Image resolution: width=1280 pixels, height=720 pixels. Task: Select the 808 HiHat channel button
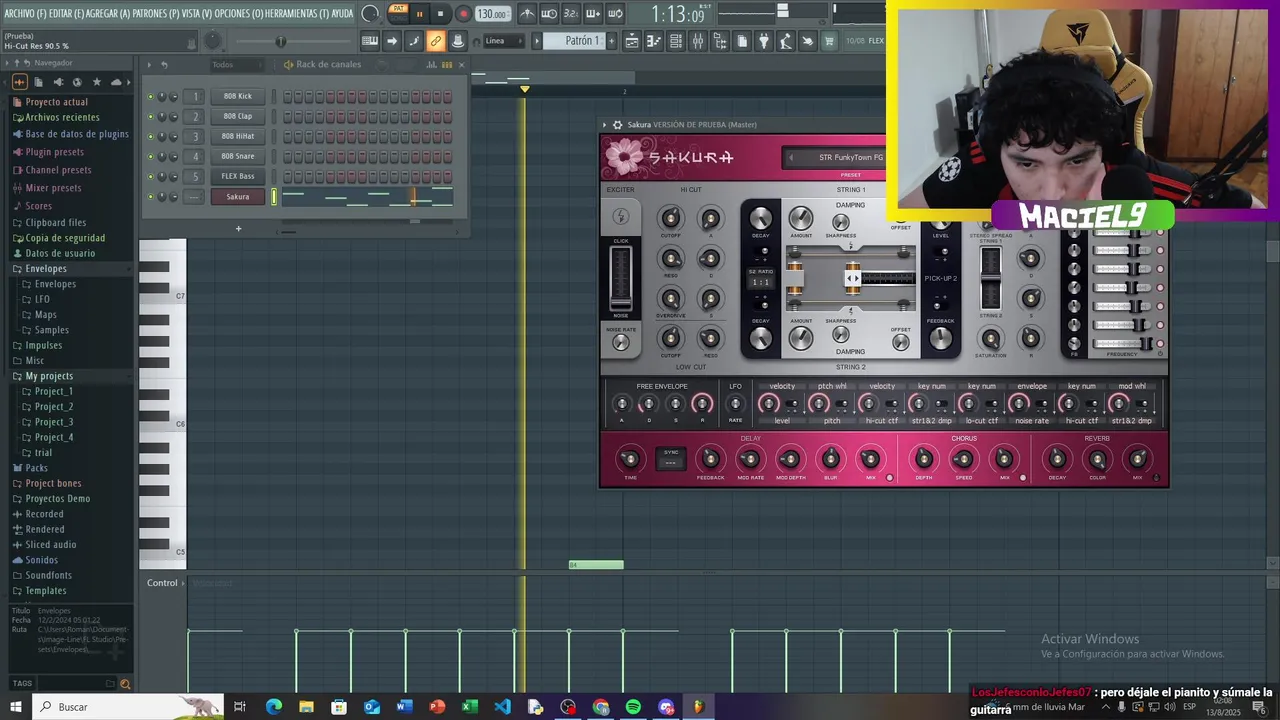coord(237,136)
